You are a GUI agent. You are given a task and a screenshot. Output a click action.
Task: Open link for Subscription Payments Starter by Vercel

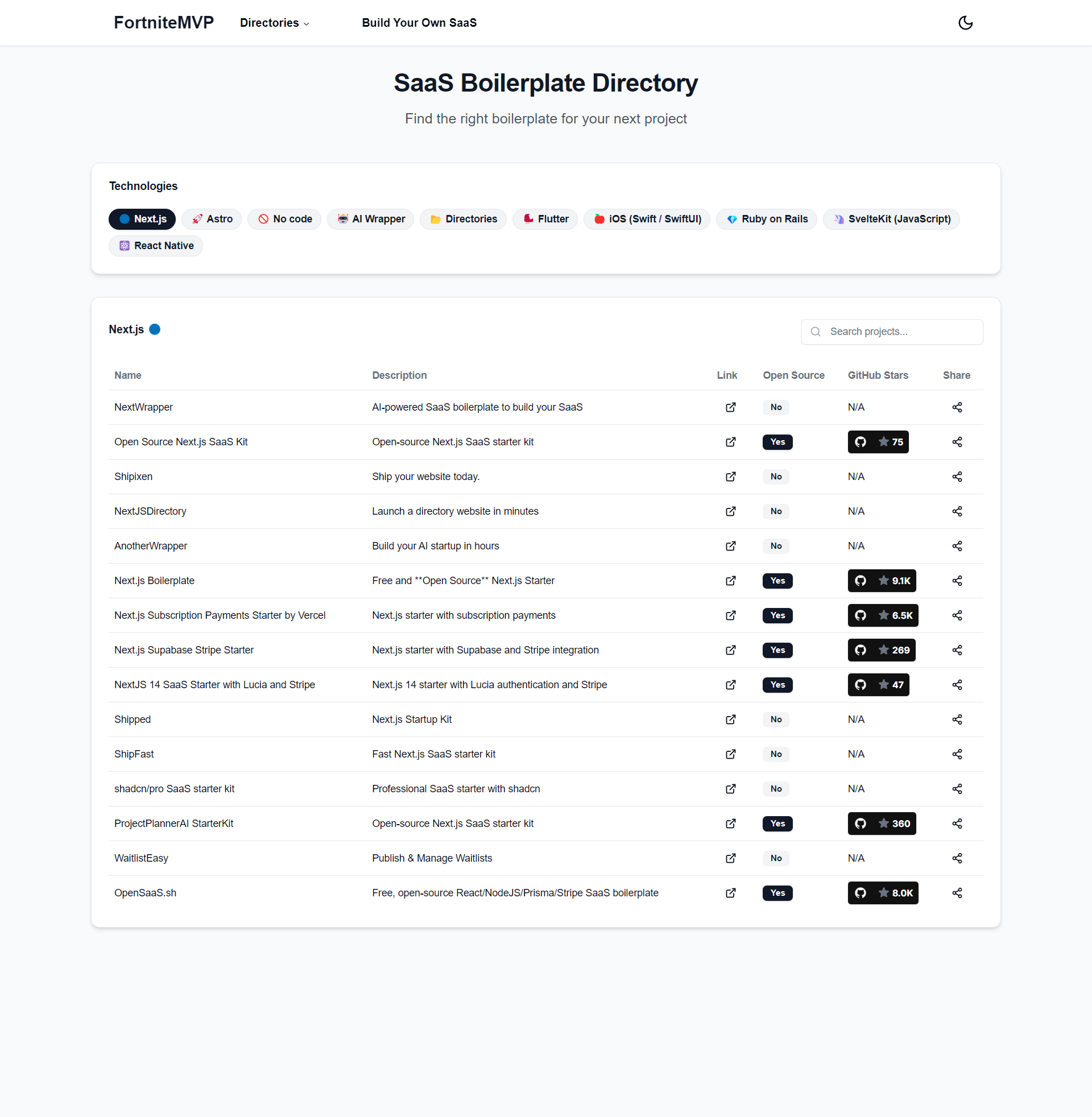[731, 615]
